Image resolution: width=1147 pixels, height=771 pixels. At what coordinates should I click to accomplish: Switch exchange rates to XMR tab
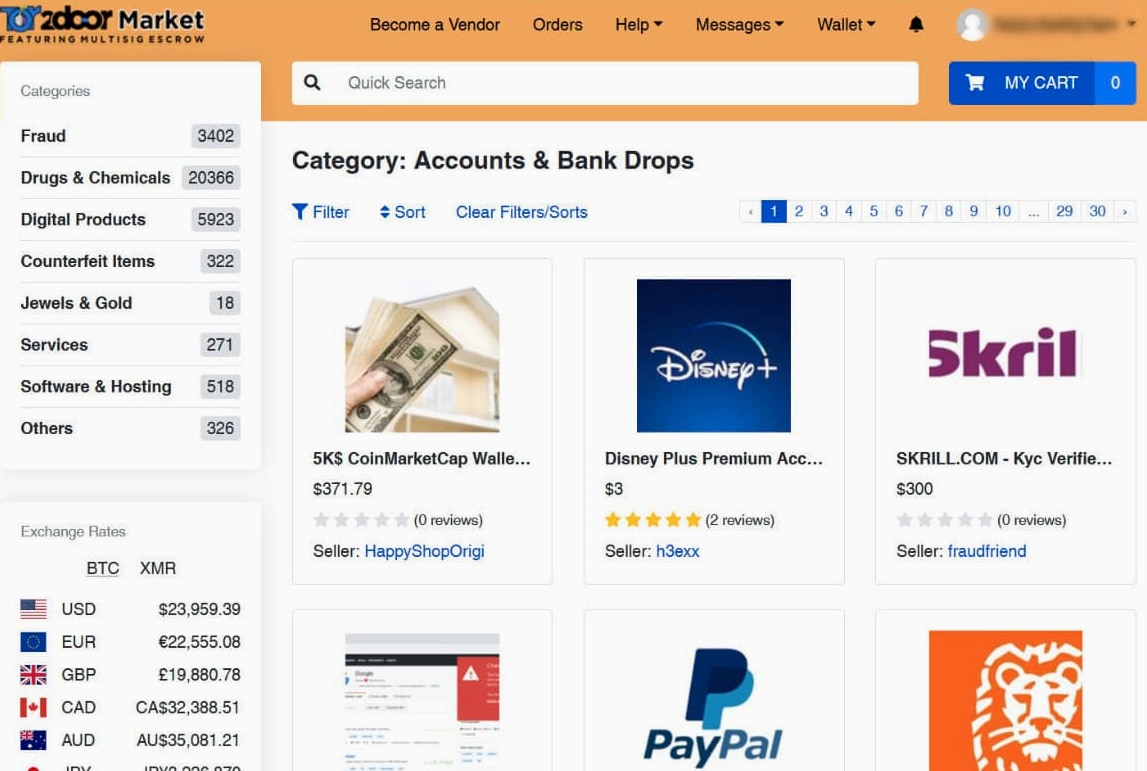(x=158, y=568)
